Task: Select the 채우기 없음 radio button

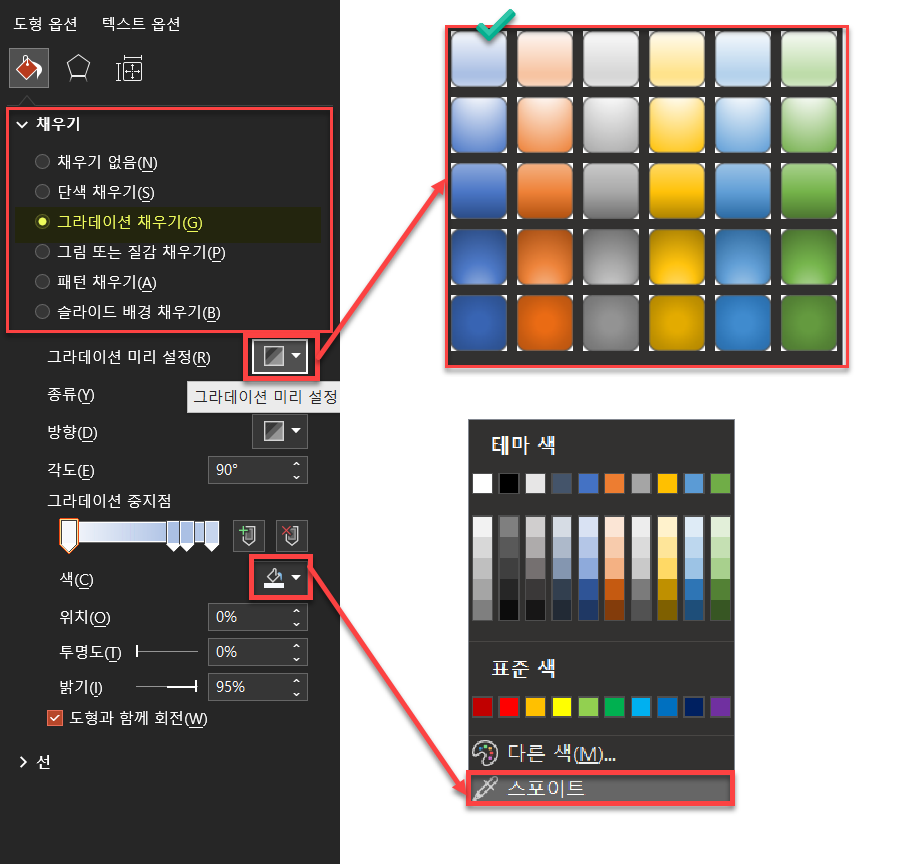Action: coord(41,162)
